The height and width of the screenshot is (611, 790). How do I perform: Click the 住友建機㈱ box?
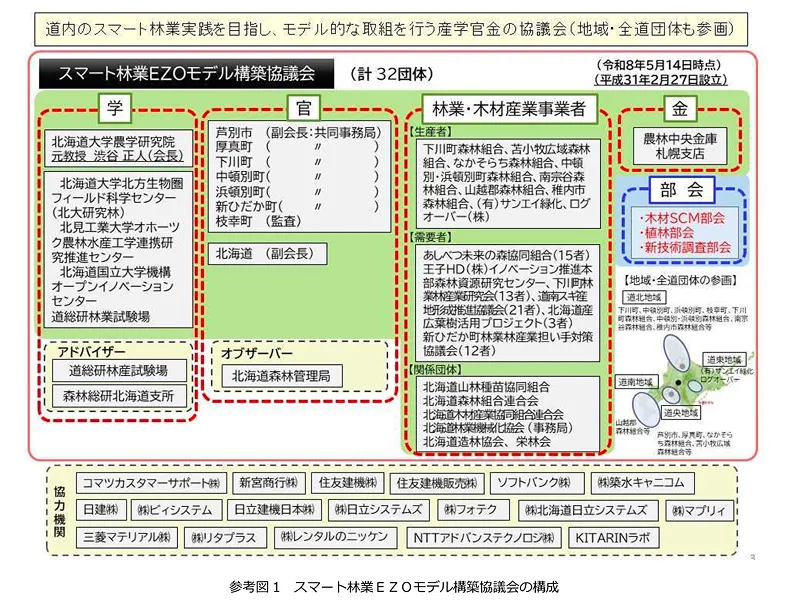[348, 483]
